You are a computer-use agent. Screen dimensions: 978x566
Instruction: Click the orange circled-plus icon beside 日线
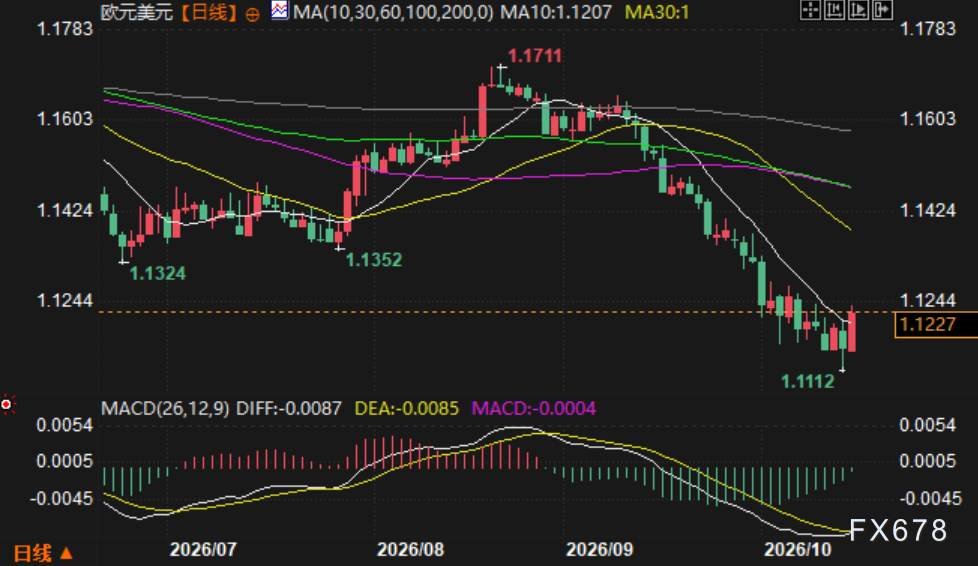point(253,14)
